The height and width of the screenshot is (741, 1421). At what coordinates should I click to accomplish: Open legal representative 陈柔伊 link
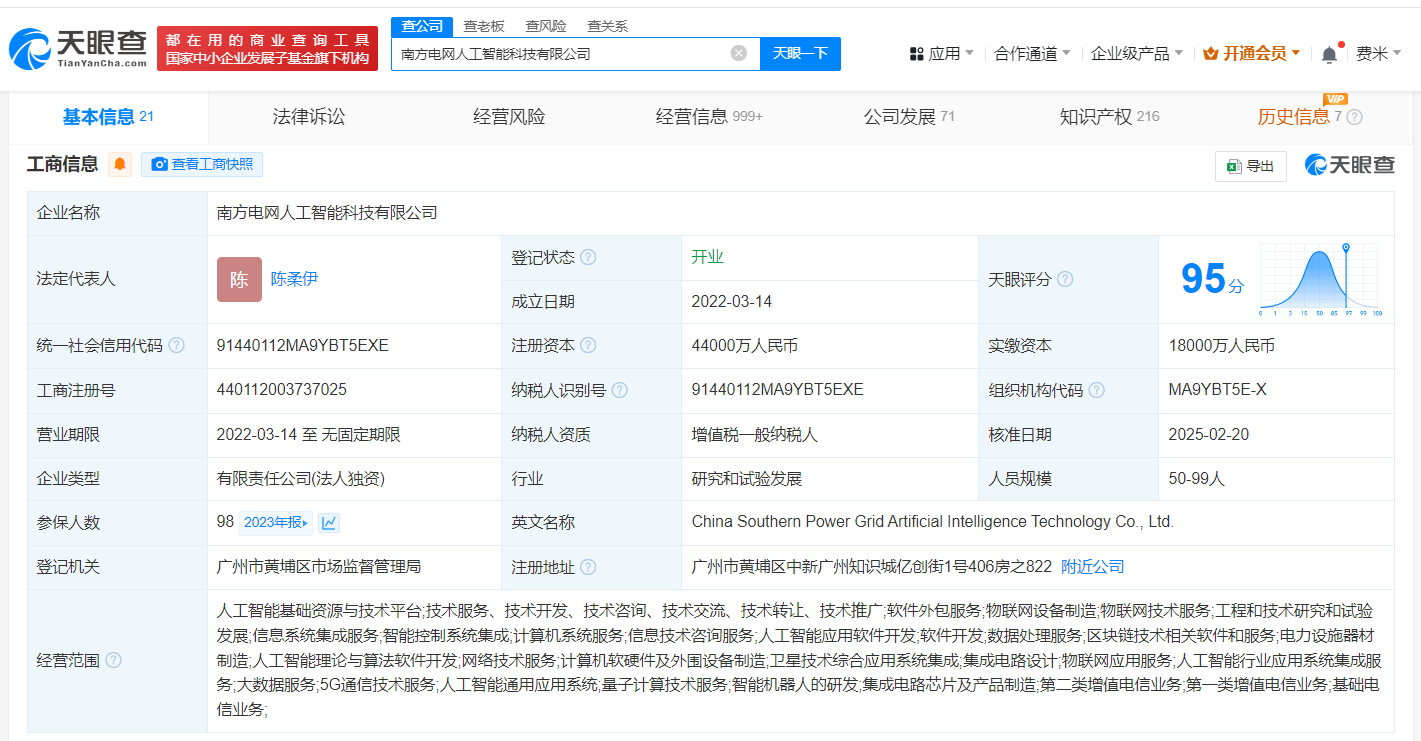[x=294, y=280]
